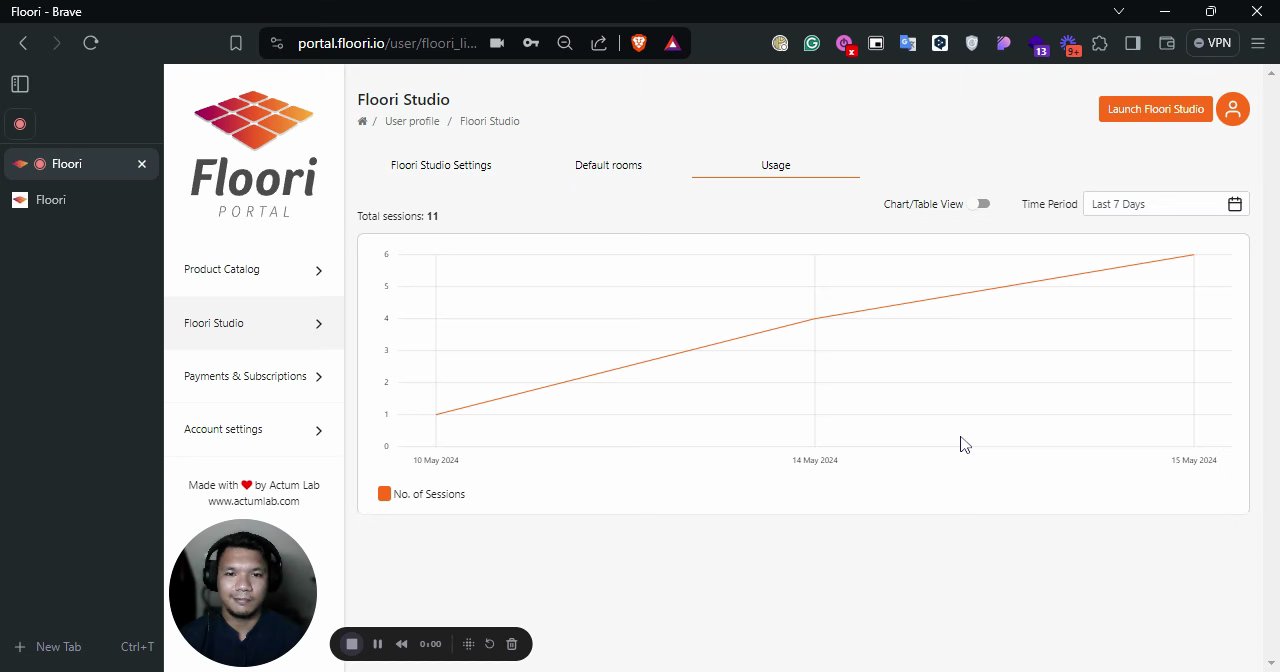Click the zoom magnifier icon in address bar
The width and height of the screenshot is (1280, 672).
click(x=565, y=43)
